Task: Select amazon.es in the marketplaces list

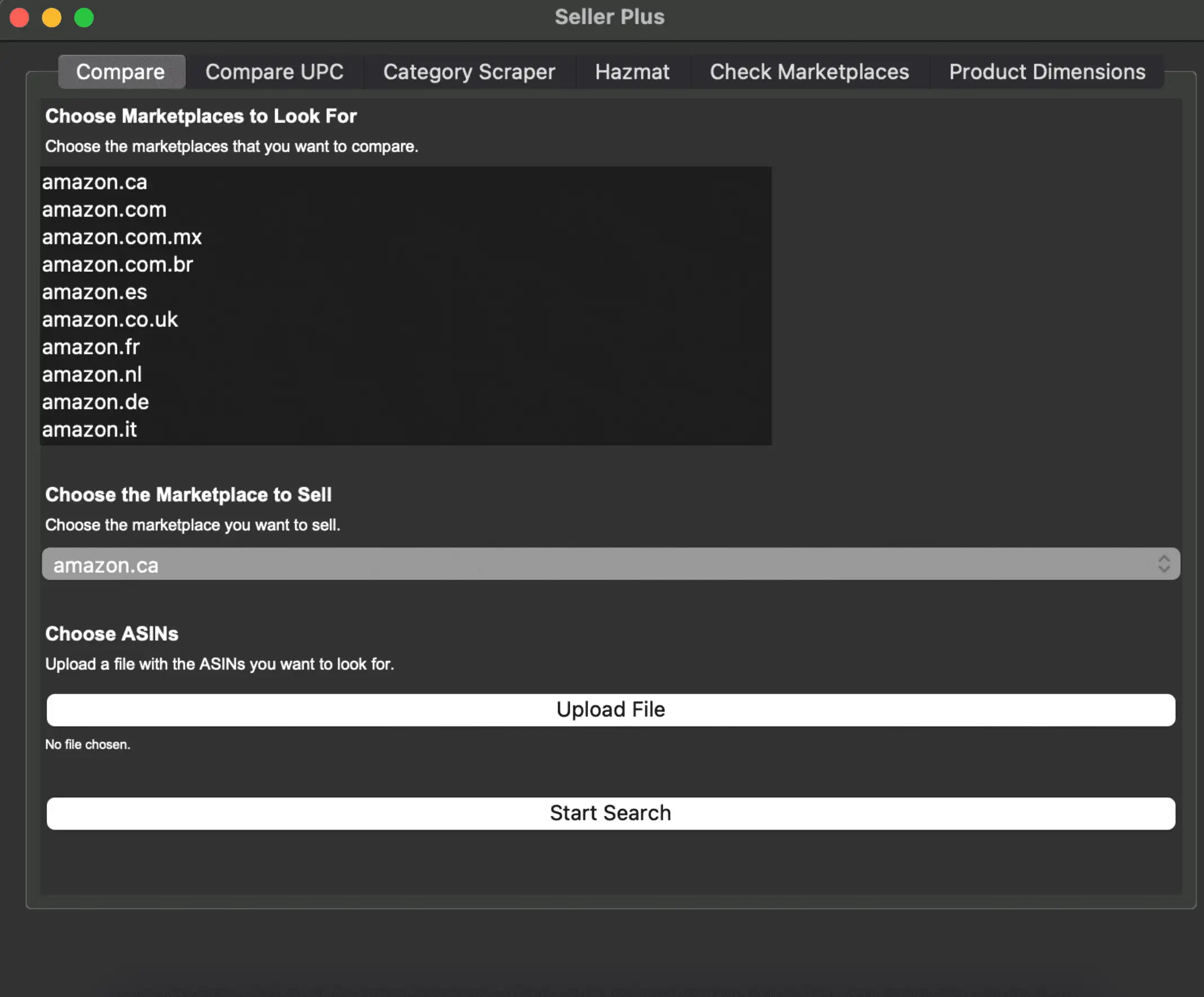Action: (x=405, y=293)
